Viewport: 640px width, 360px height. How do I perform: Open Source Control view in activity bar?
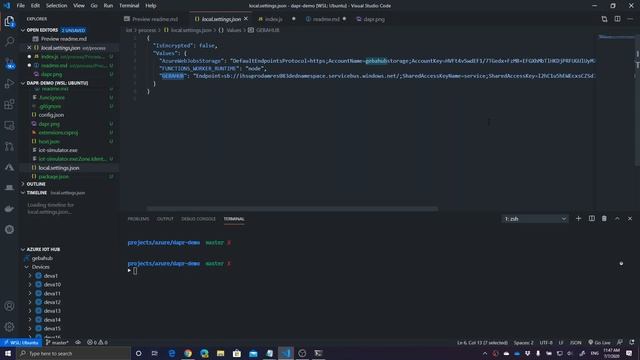(9, 63)
